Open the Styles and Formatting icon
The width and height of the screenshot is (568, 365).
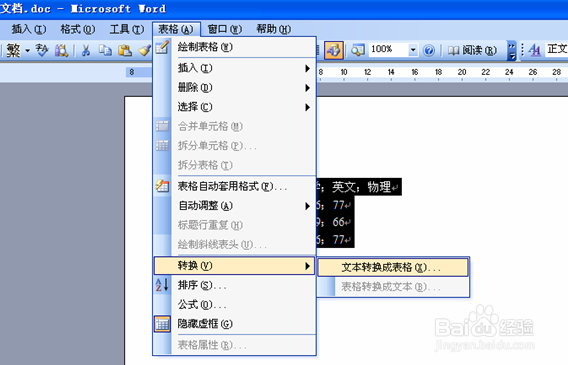pos(535,50)
